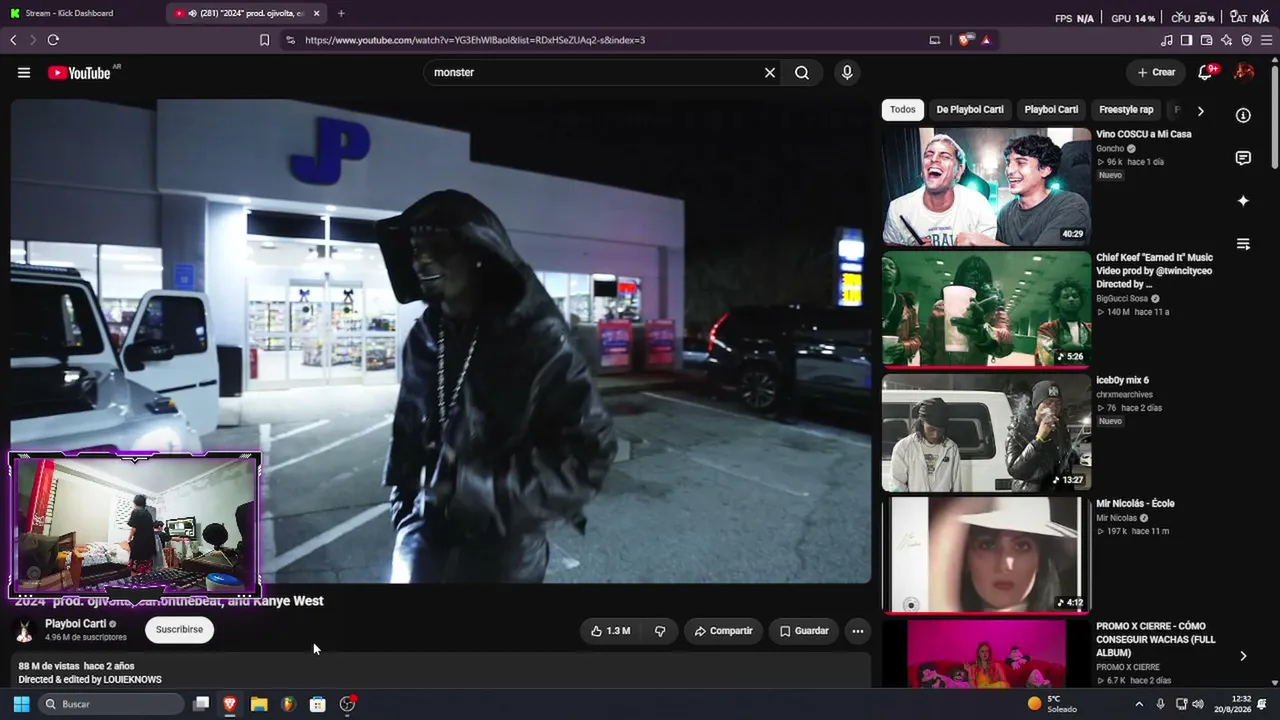Screen dimensions: 1280x720
Task: Subscribe with the Suscribirse button
Action: click(x=180, y=629)
